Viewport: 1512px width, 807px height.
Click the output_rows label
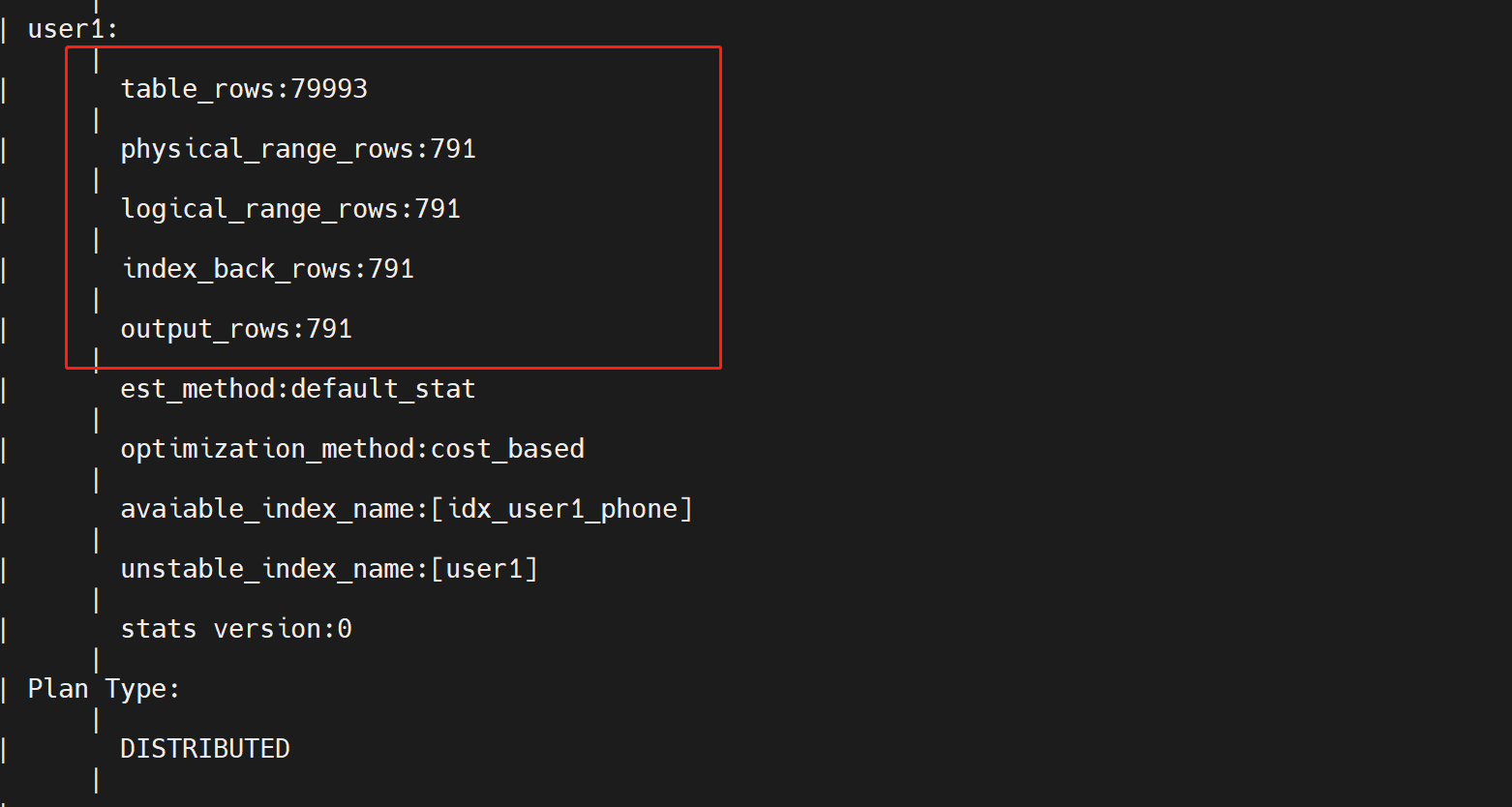pos(205,329)
